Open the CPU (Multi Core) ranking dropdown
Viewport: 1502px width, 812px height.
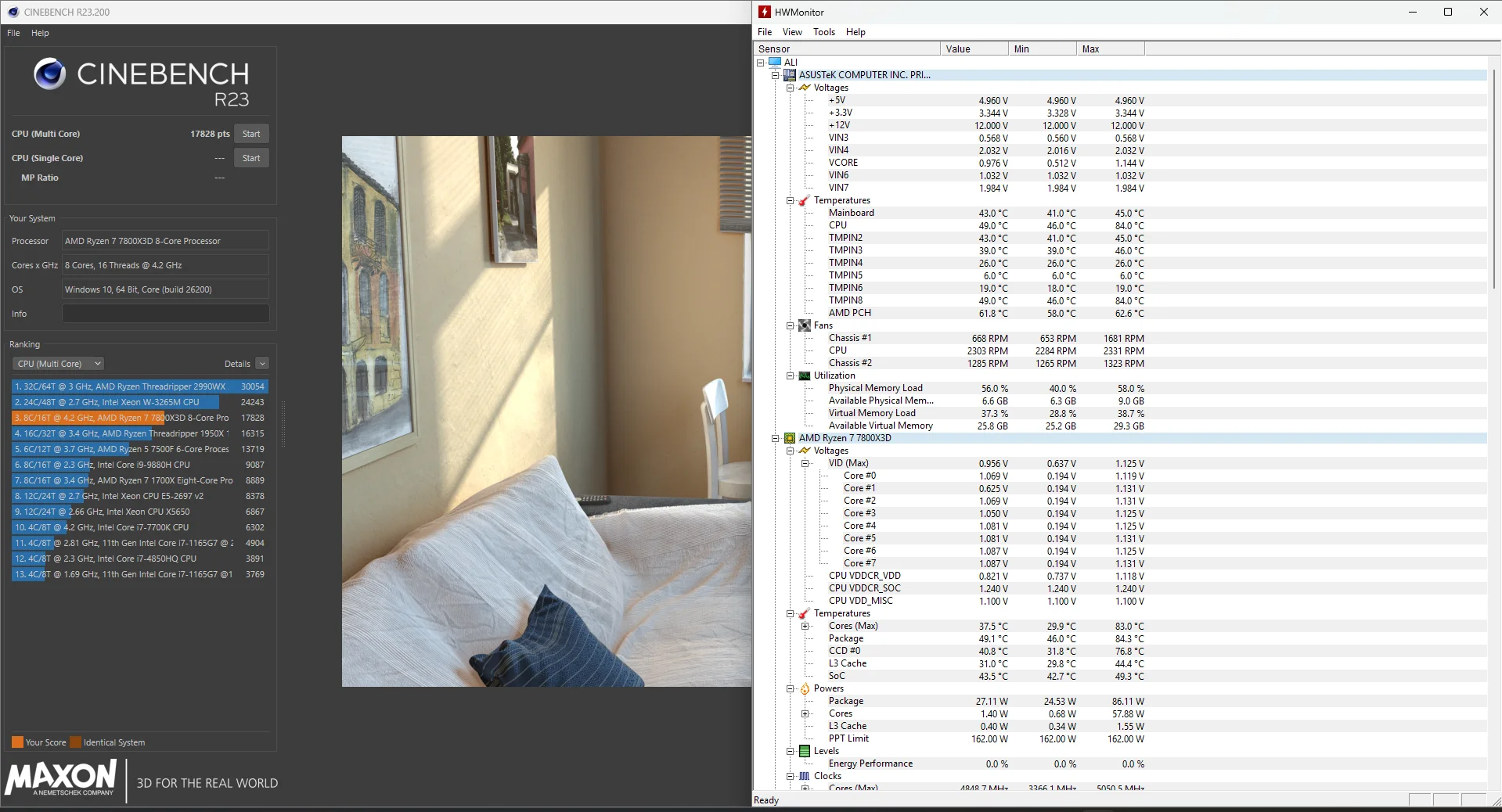coord(58,364)
